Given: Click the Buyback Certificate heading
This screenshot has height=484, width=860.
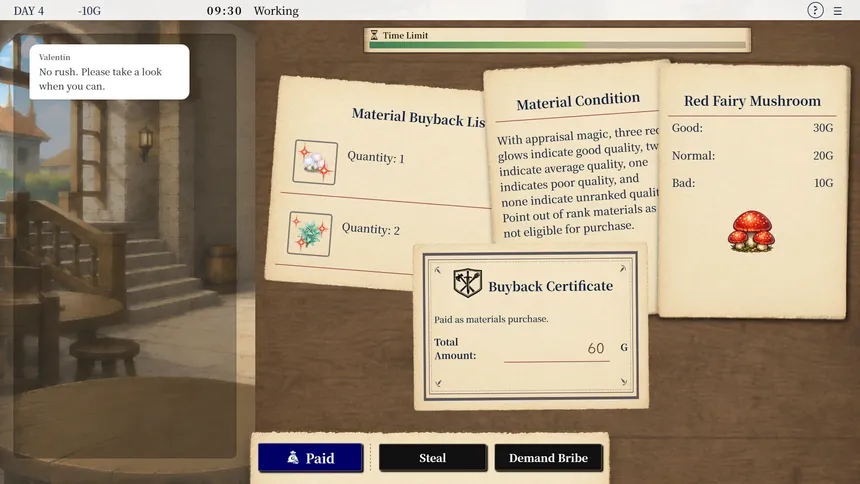Looking at the screenshot, I should click(550, 286).
